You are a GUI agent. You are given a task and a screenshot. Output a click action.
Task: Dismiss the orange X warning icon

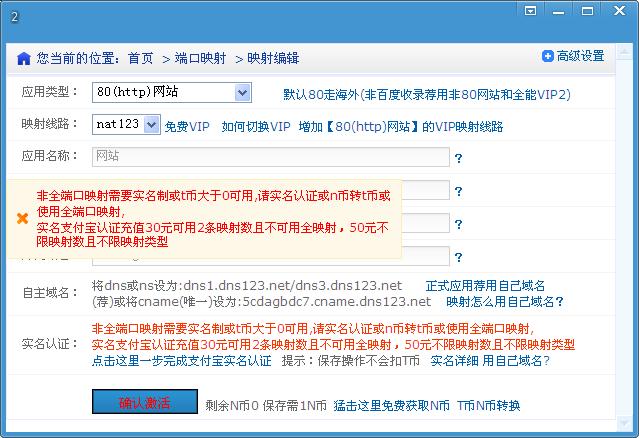point(22,218)
